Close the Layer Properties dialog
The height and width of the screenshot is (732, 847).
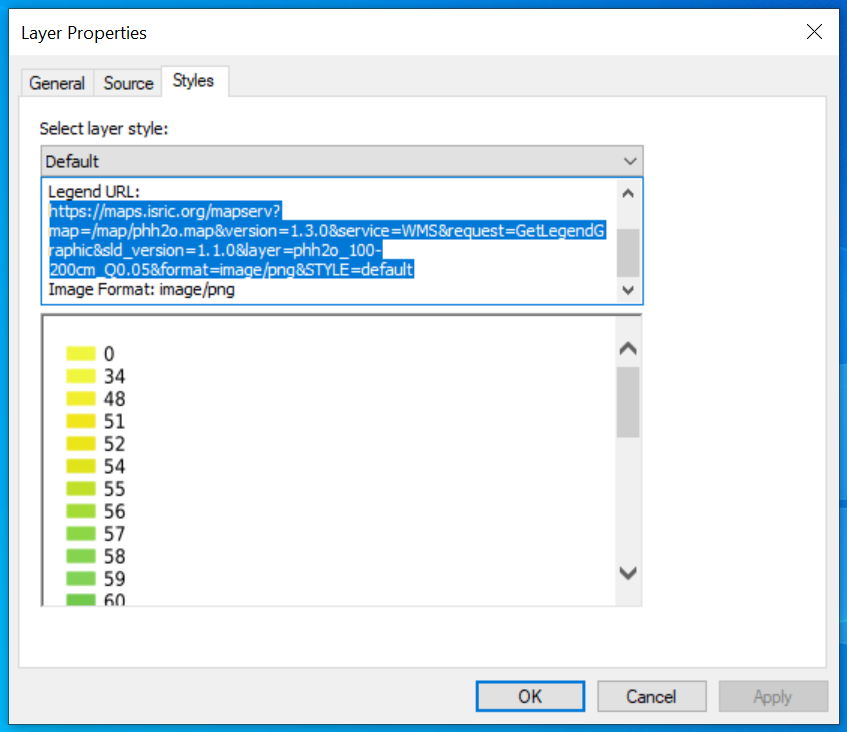click(814, 33)
